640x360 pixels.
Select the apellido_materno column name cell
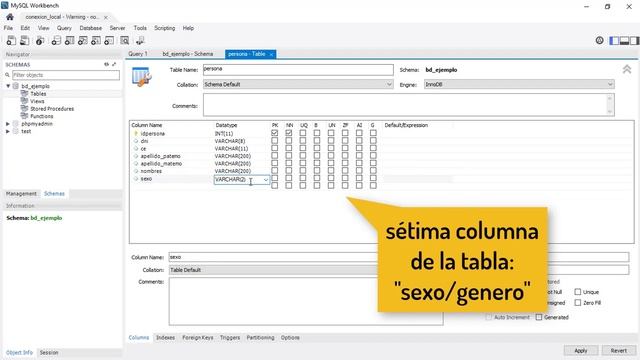[x=161, y=164]
